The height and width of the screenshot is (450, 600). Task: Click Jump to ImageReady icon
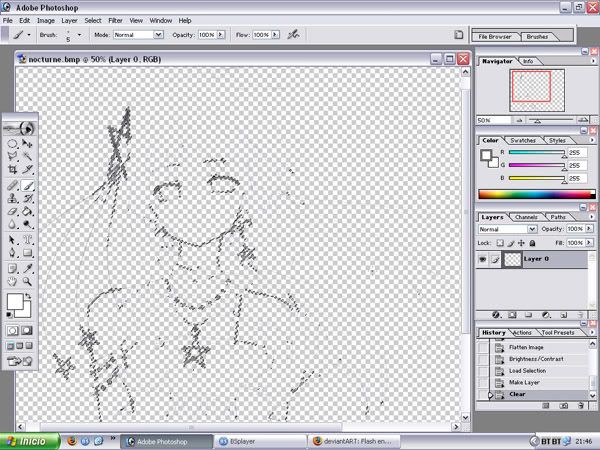20,361
